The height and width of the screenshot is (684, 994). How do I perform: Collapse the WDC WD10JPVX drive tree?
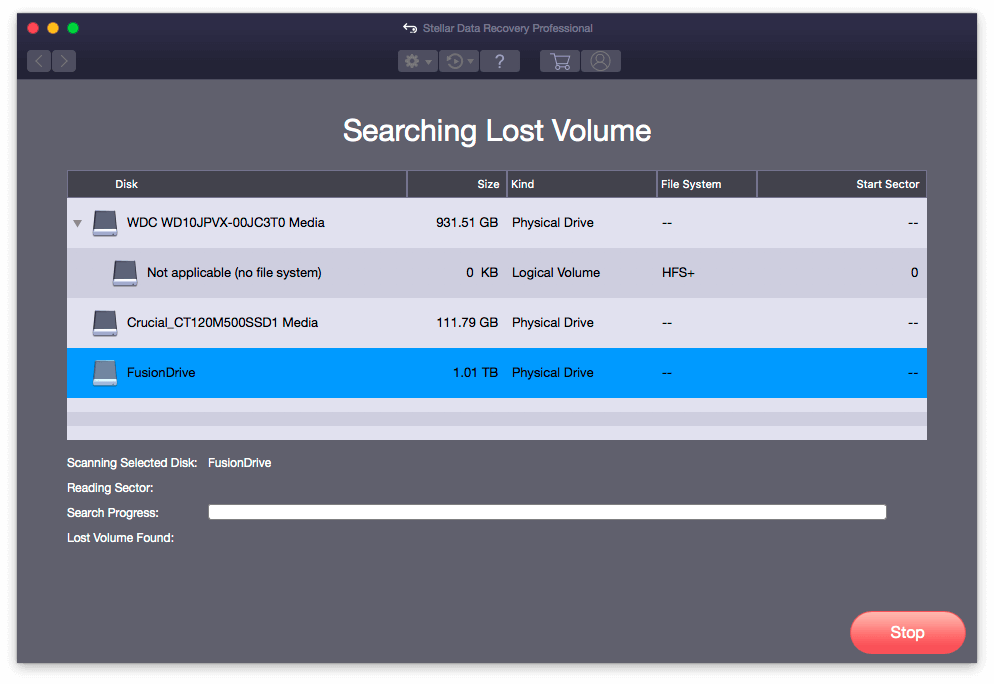[x=78, y=223]
